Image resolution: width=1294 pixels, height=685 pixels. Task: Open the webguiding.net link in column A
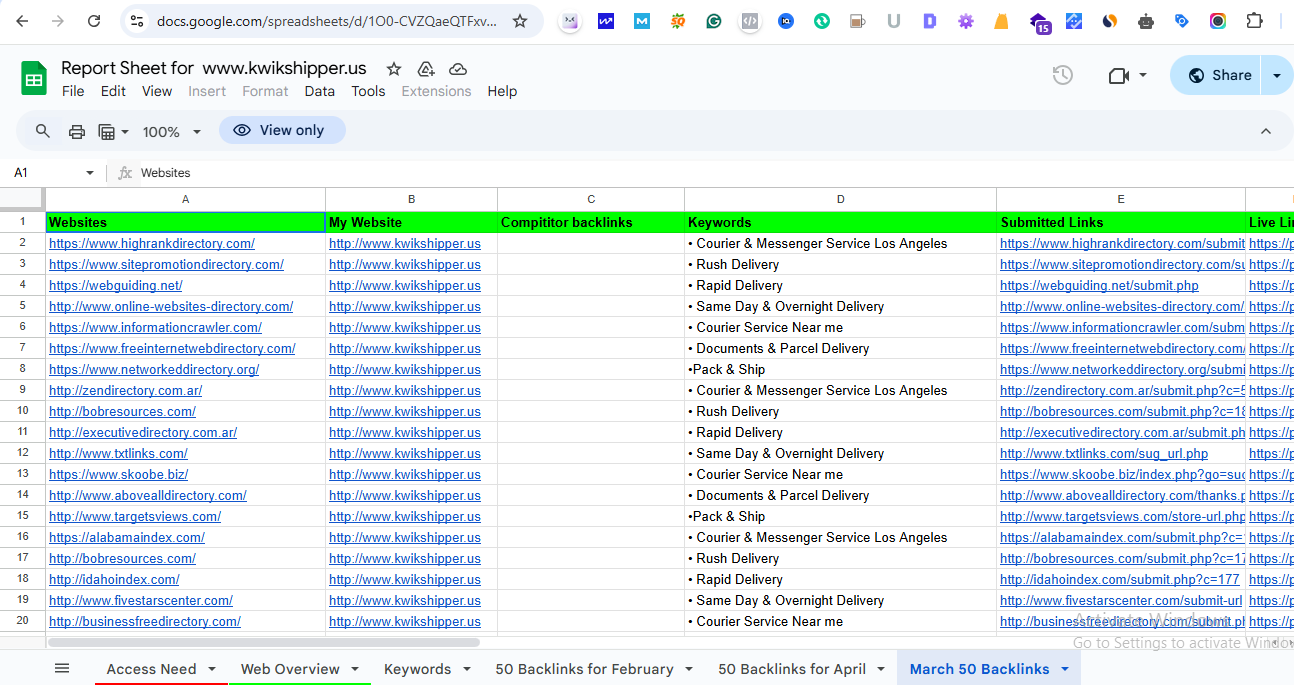tap(116, 285)
